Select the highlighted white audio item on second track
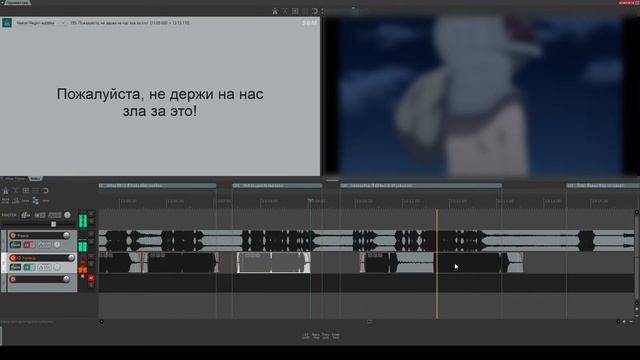 273,262
